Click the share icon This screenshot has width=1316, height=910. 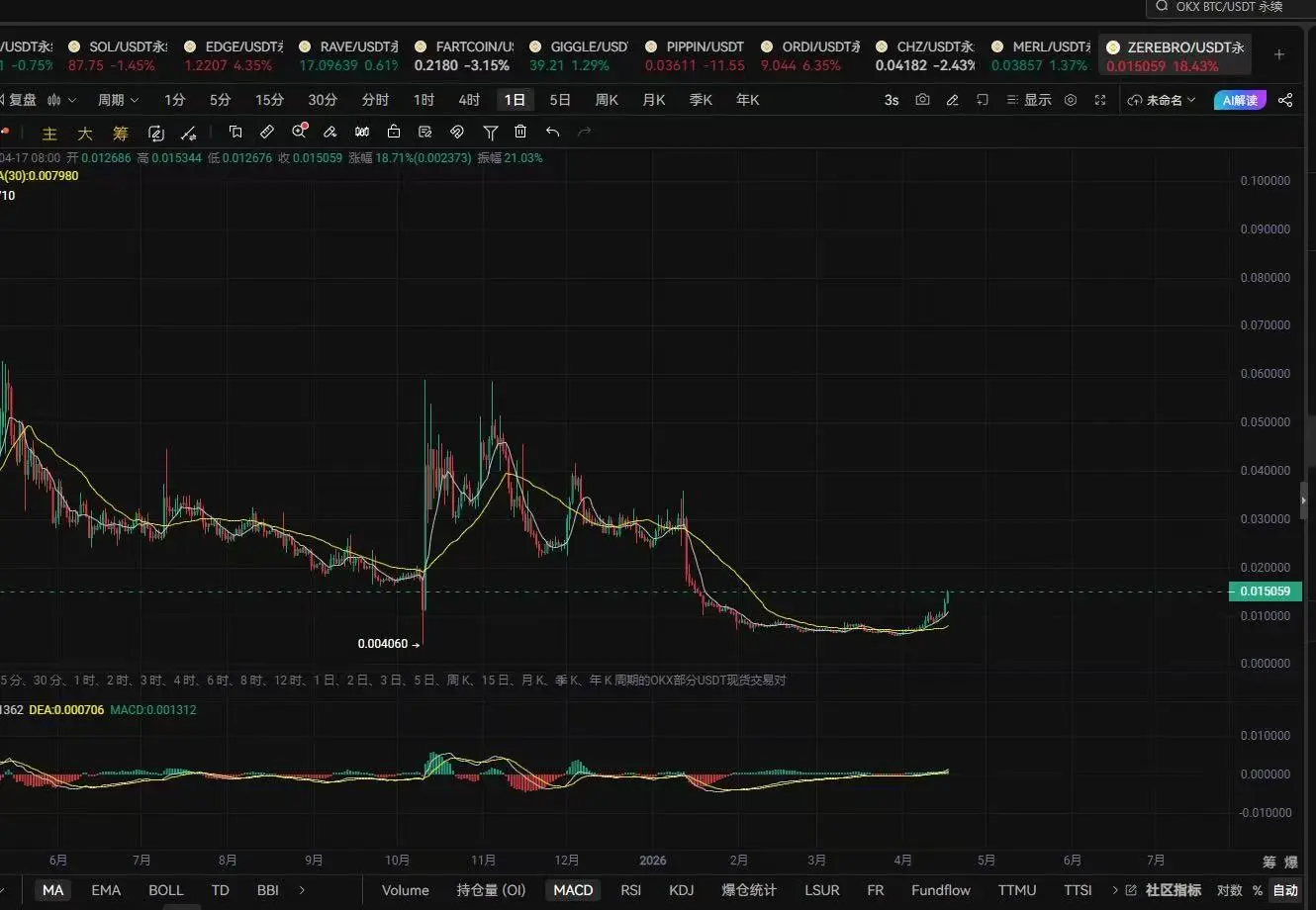tap(1285, 100)
